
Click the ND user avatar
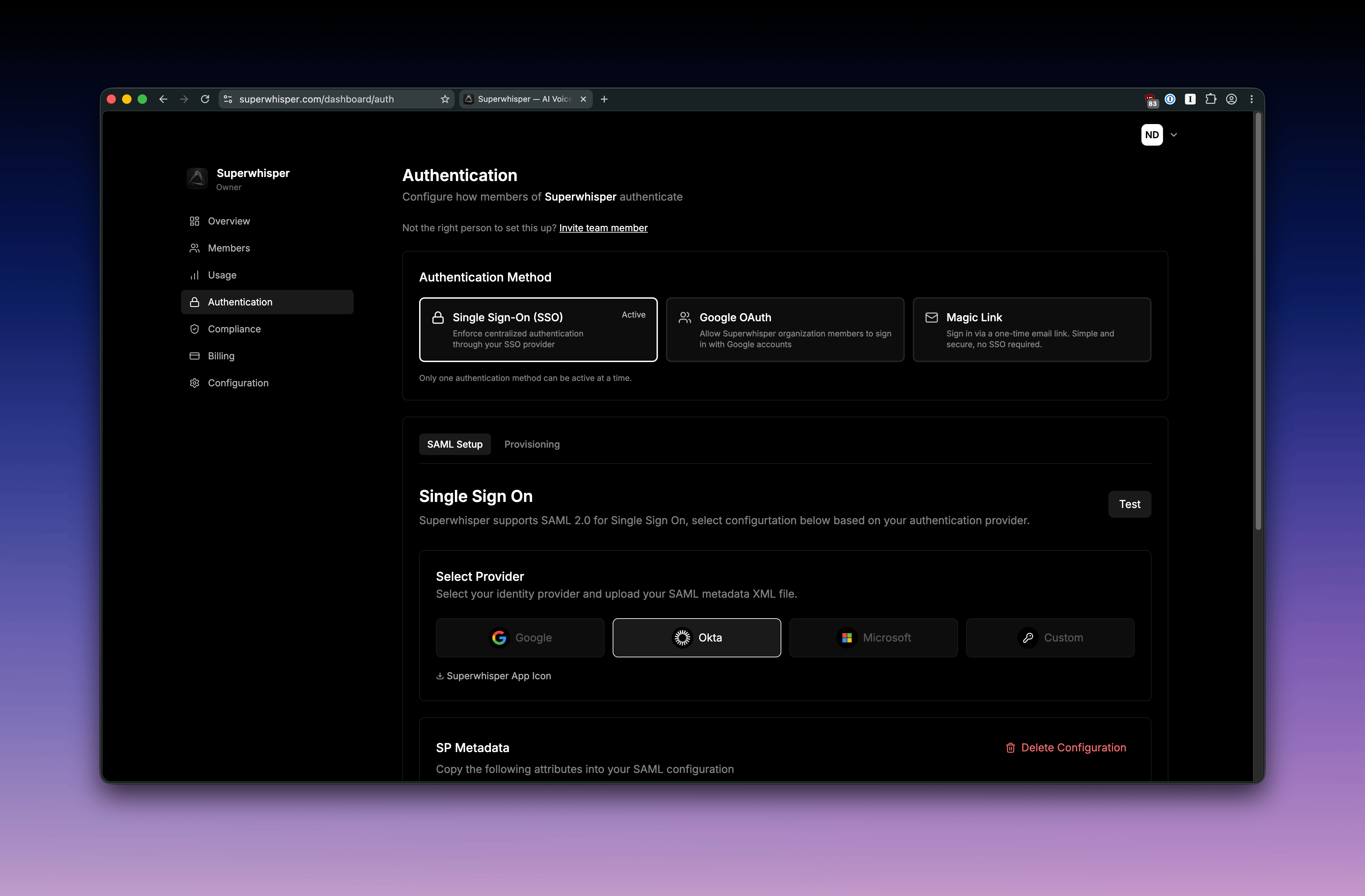coord(1152,135)
